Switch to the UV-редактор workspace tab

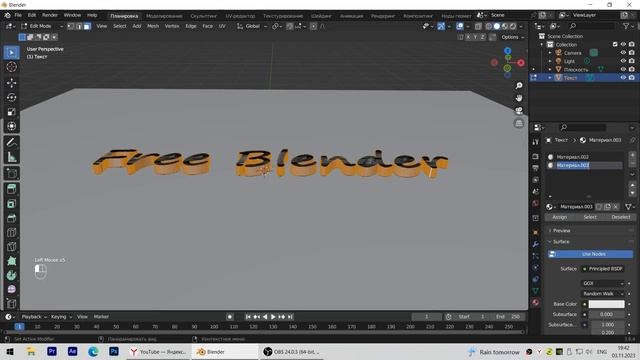tap(240, 16)
